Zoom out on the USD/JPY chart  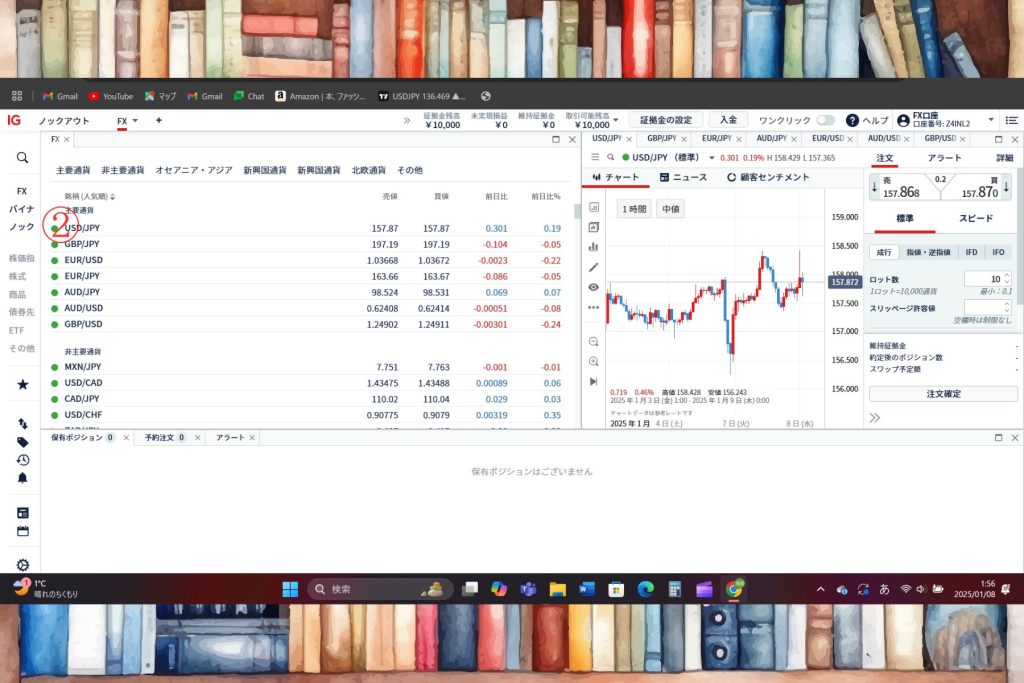594,341
